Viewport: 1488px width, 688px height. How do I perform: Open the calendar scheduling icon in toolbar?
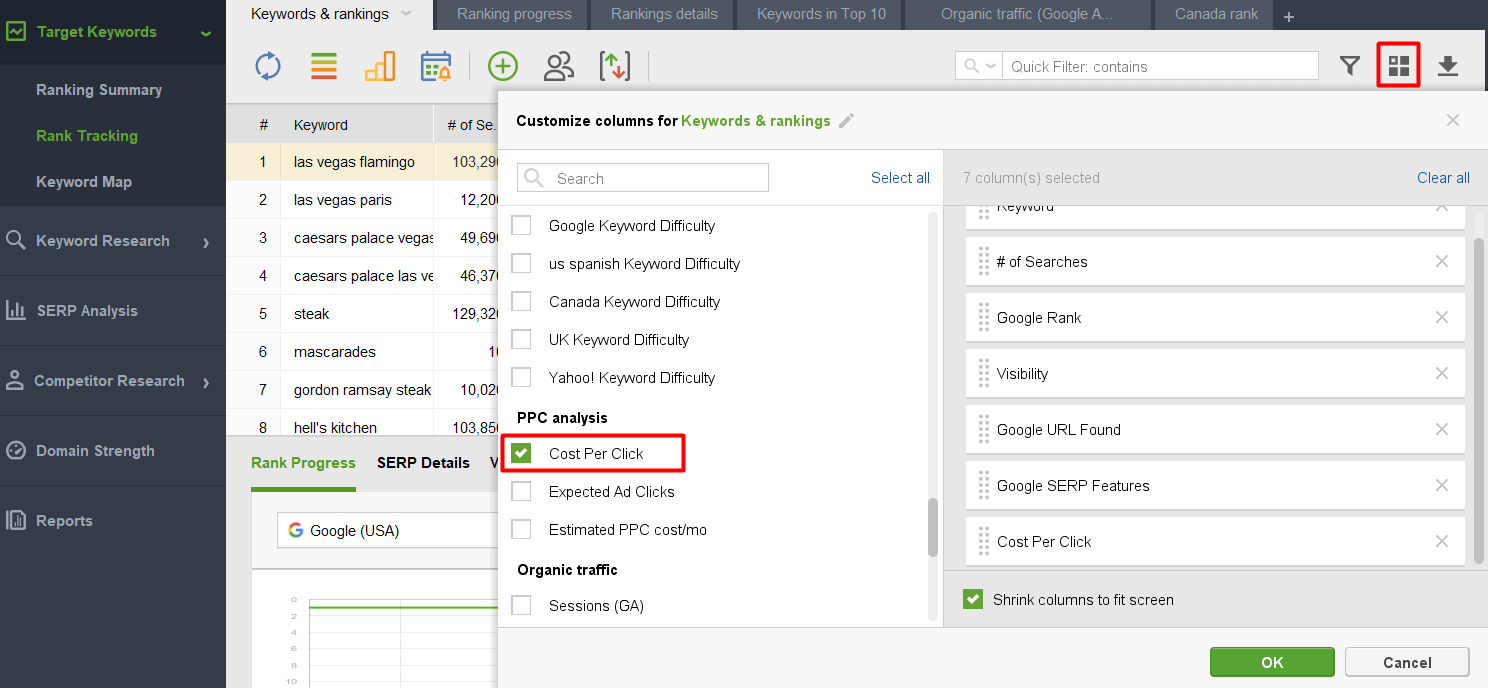(x=436, y=67)
